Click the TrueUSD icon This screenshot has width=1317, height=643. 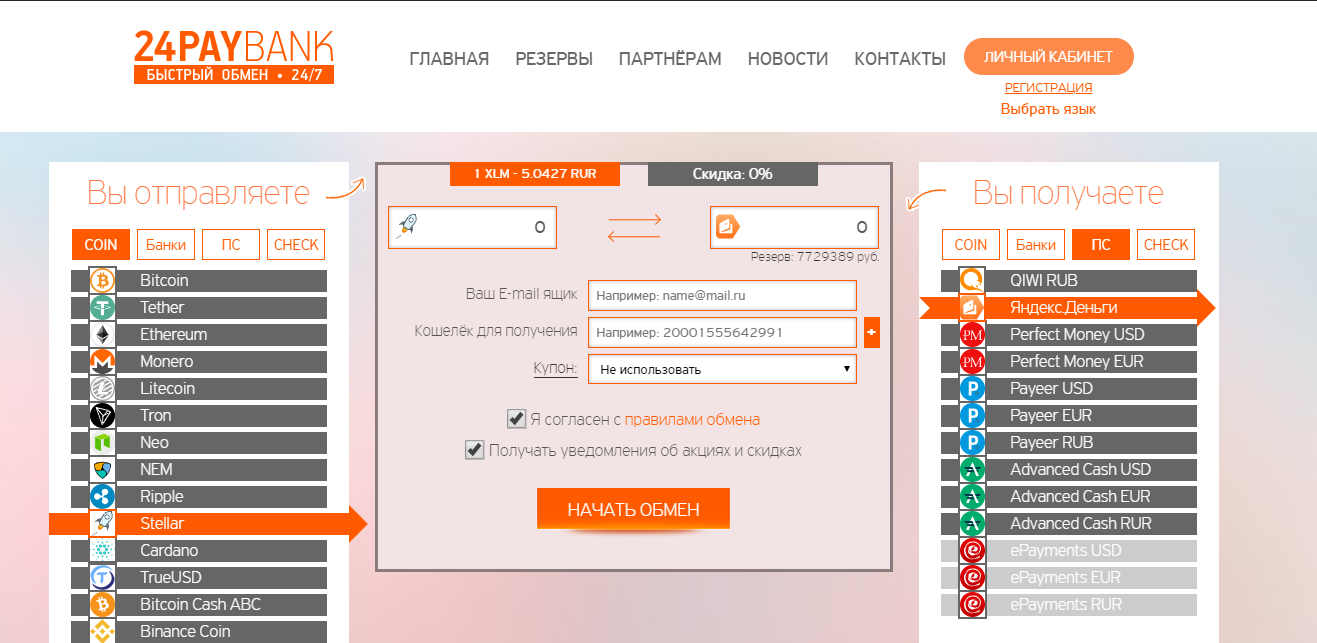(x=102, y=578)
